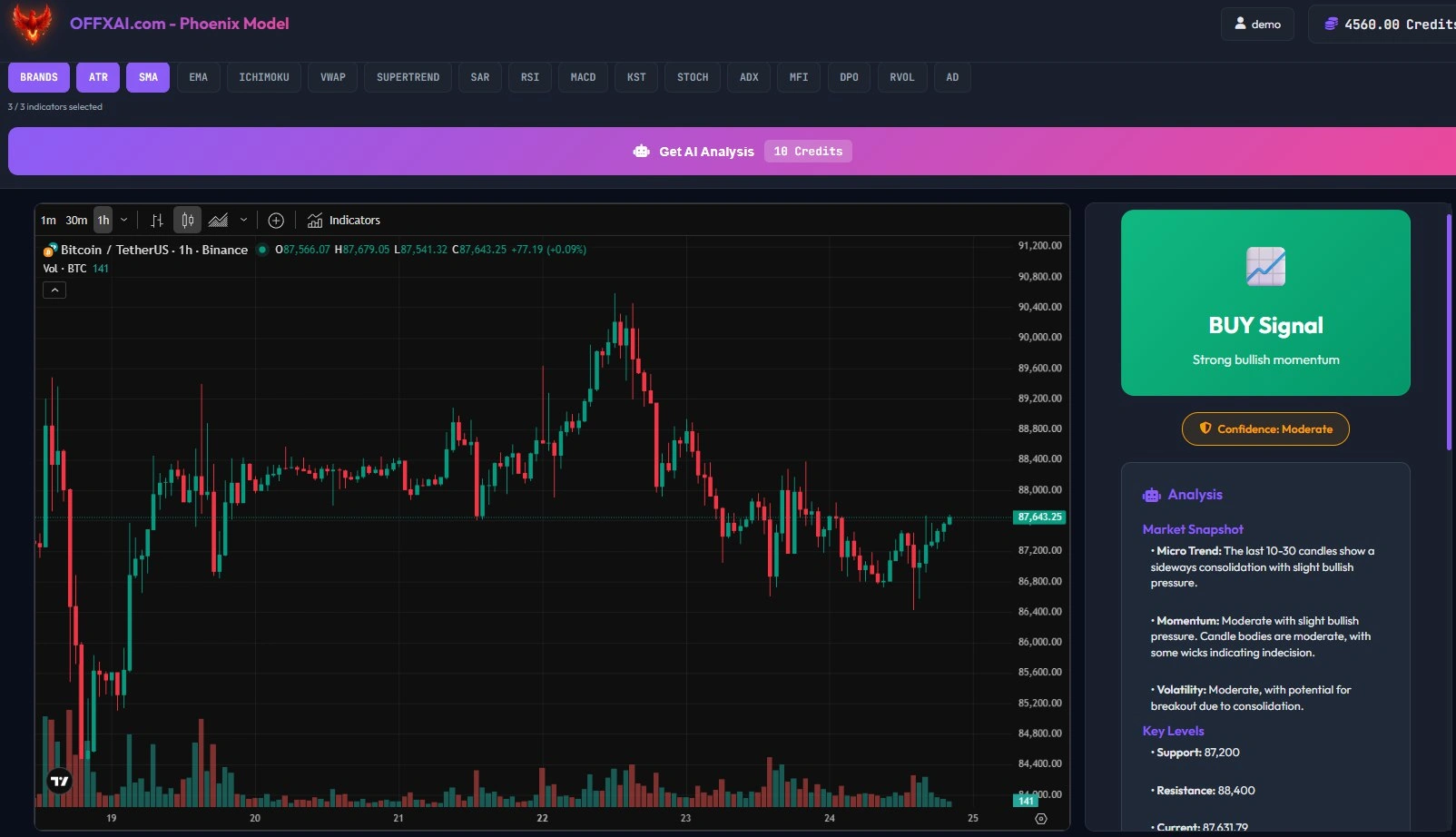Enable the SUPERTREND indicator
Screen dimensions: 1456x837
408,77
